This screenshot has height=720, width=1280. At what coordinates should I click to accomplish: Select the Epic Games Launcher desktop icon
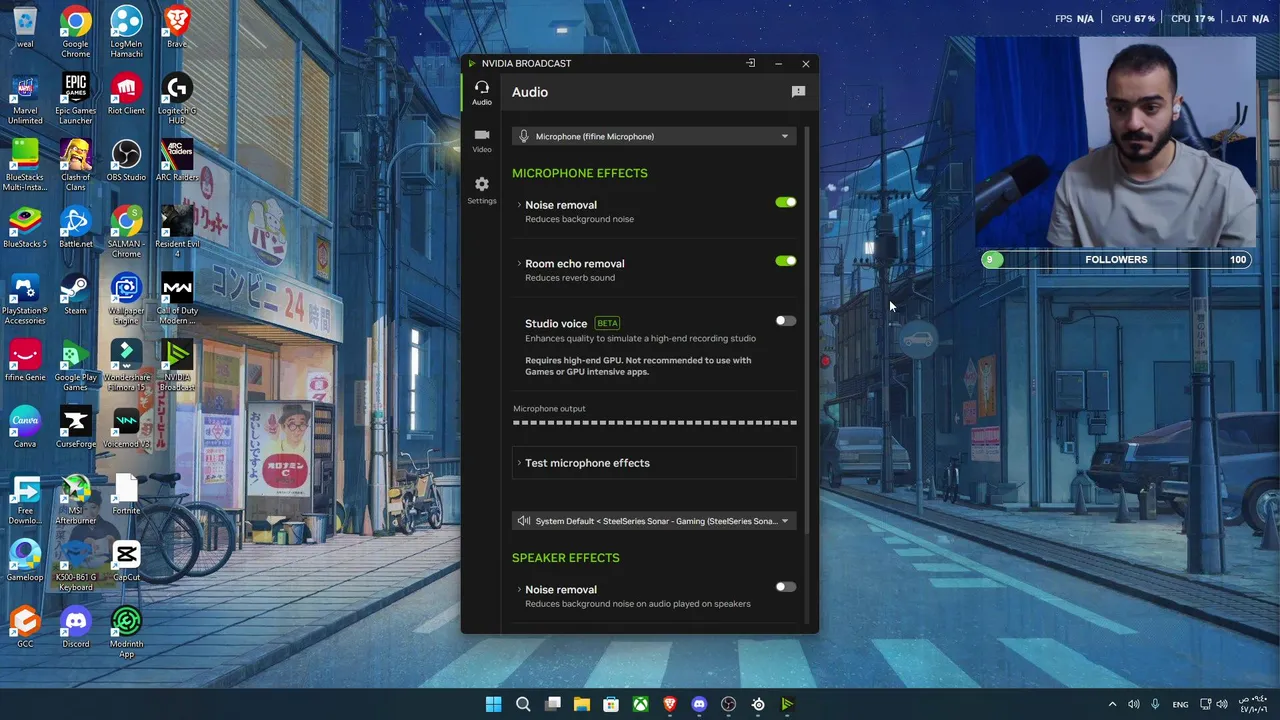[x=76, y=99]
